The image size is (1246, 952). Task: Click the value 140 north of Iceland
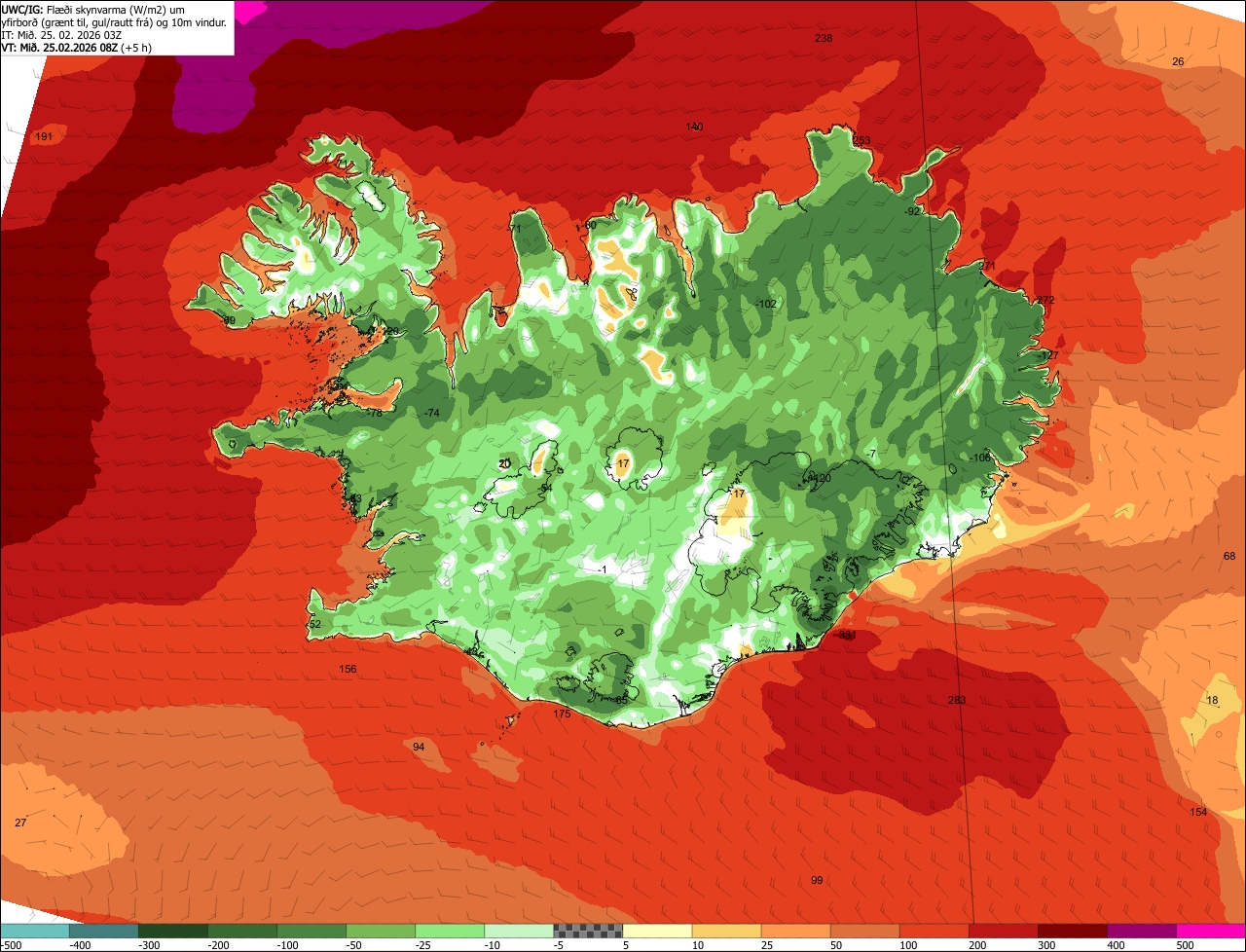[694, 127]
